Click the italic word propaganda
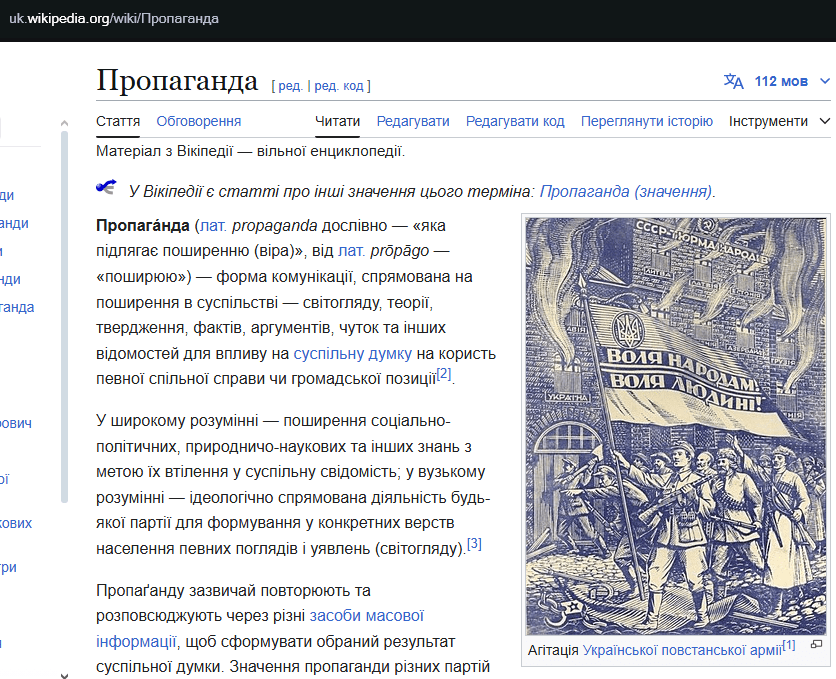836x679 pixels. 275,226
